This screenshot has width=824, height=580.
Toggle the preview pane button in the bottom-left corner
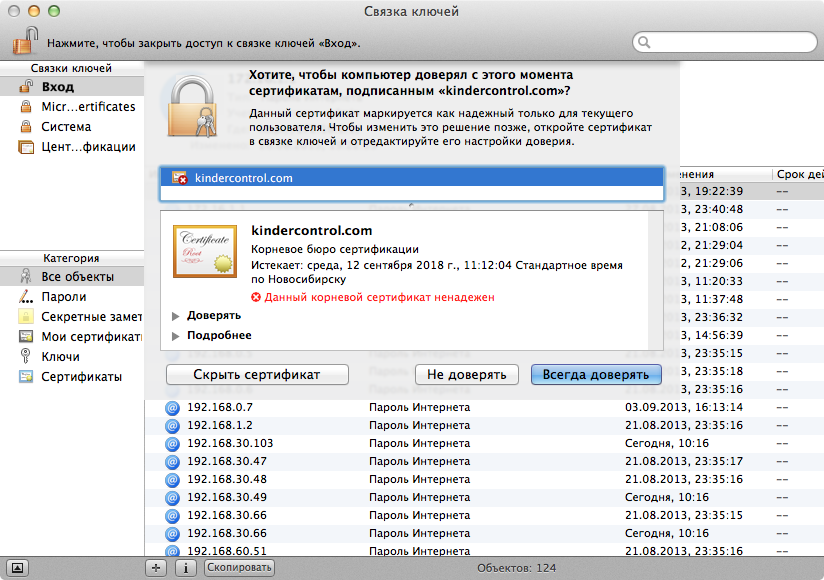17,567
